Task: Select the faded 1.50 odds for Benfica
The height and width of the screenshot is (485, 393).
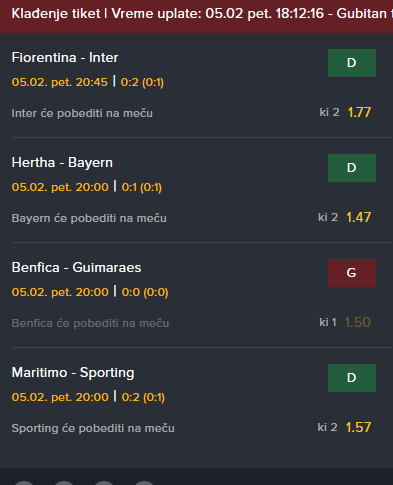Action: (357, 322)
